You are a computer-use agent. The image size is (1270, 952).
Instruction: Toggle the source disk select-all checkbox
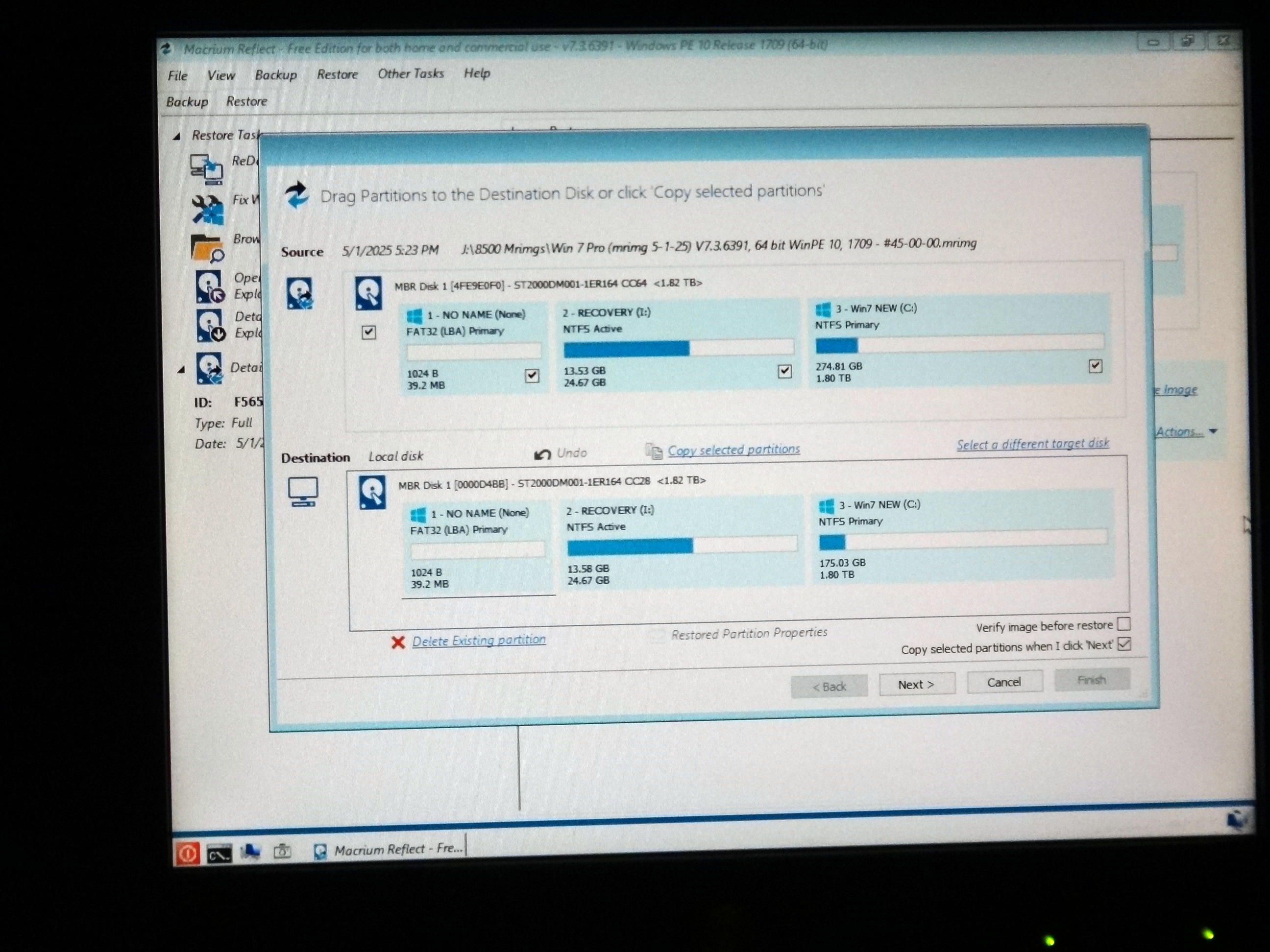click(x=368, y=332)
